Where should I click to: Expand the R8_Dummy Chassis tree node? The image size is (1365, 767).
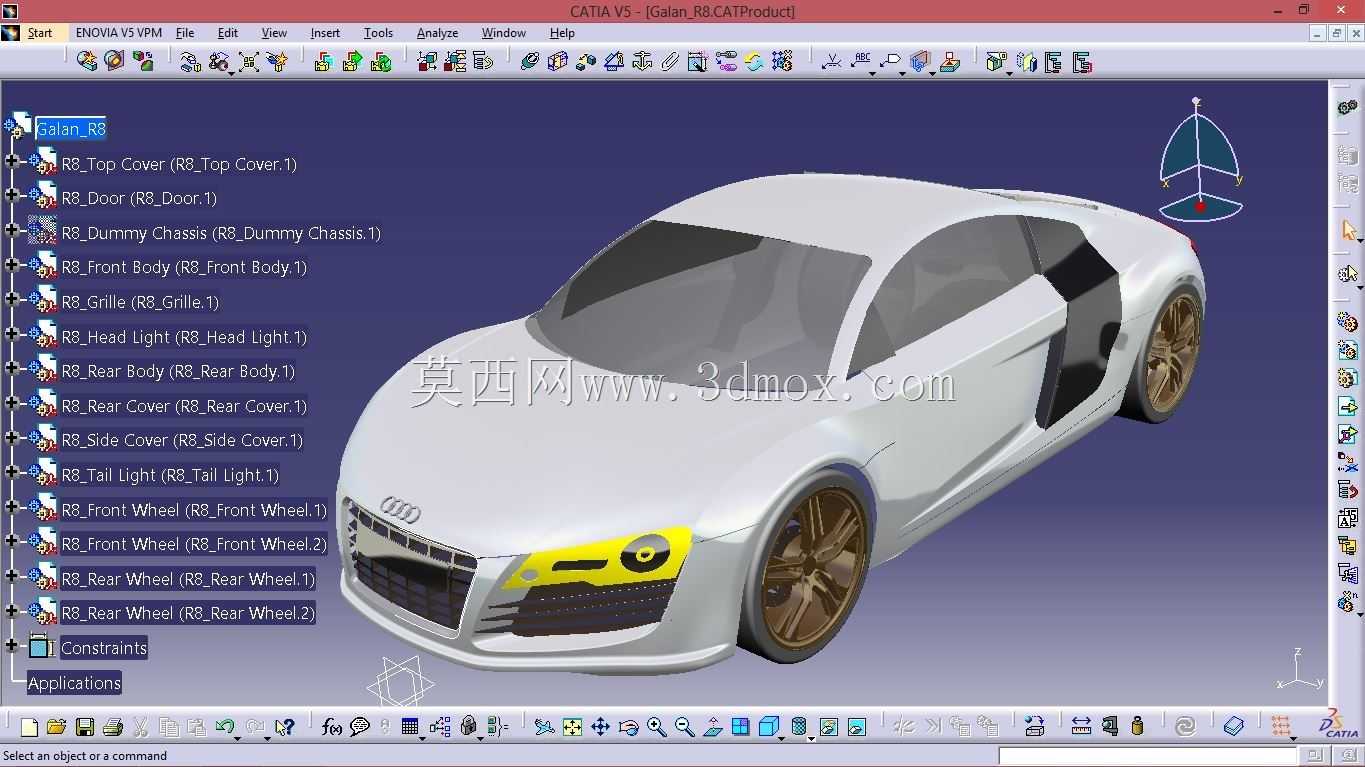click(12, 231)
